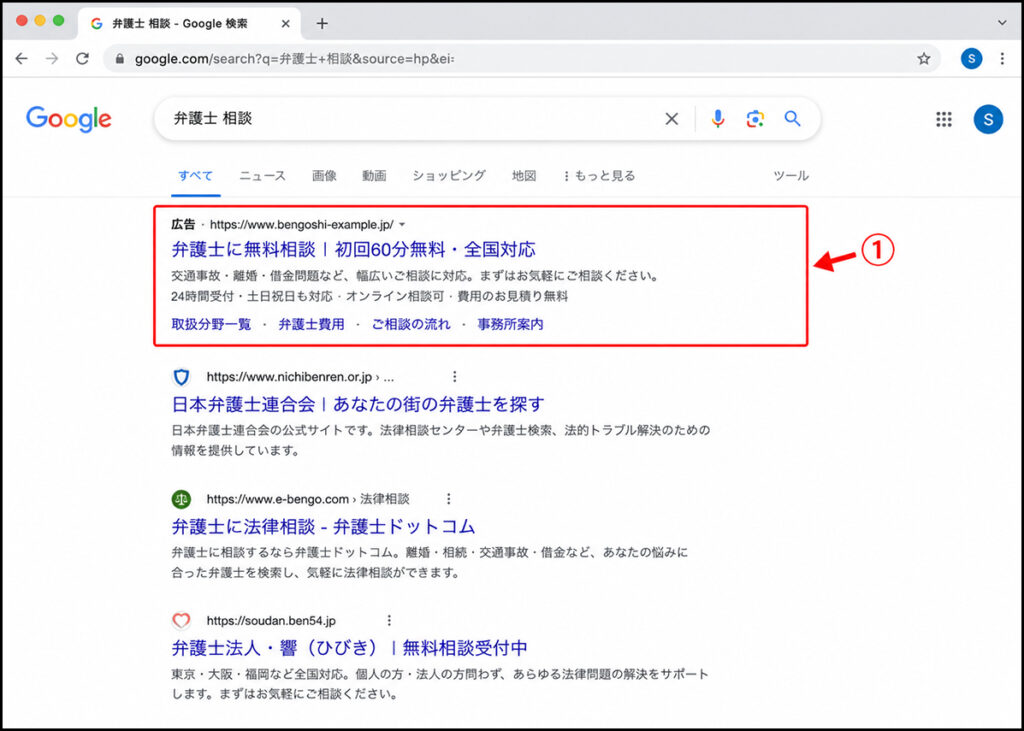The width and height of the screenshot is (1024, 731).
Task: Open 弁護士に法律相談 - 弁護士ドットコム result
Action: pos(323,527)
